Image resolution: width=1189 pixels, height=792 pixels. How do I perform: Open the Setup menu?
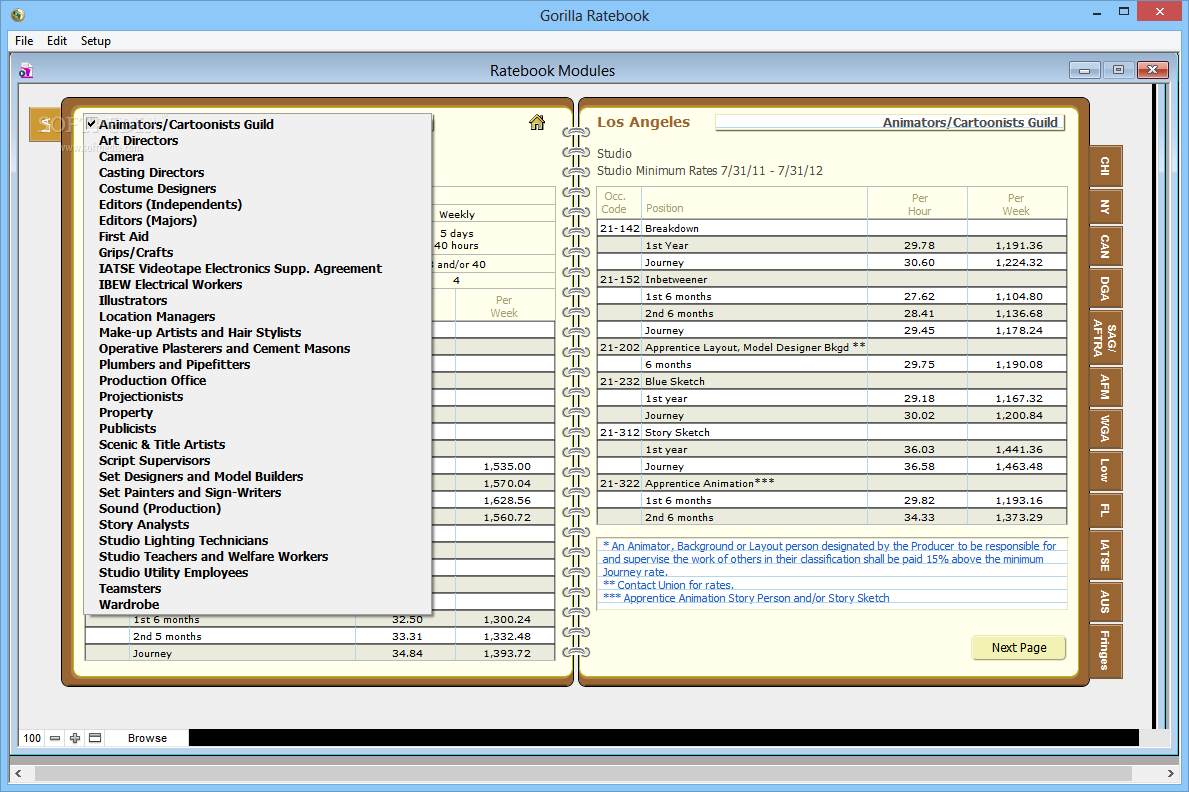(96, 41)
